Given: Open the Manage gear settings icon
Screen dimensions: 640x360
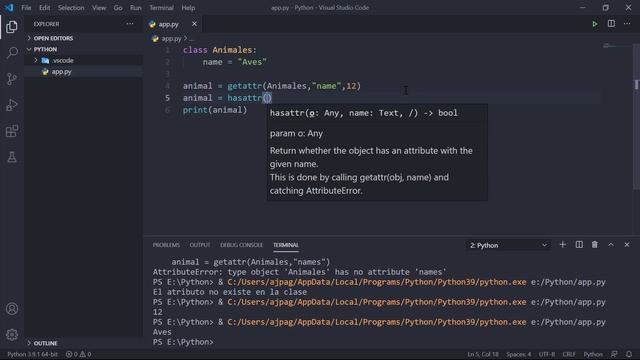Looking at the screenshot, I should pyautogui.click(x=12, y=335).
